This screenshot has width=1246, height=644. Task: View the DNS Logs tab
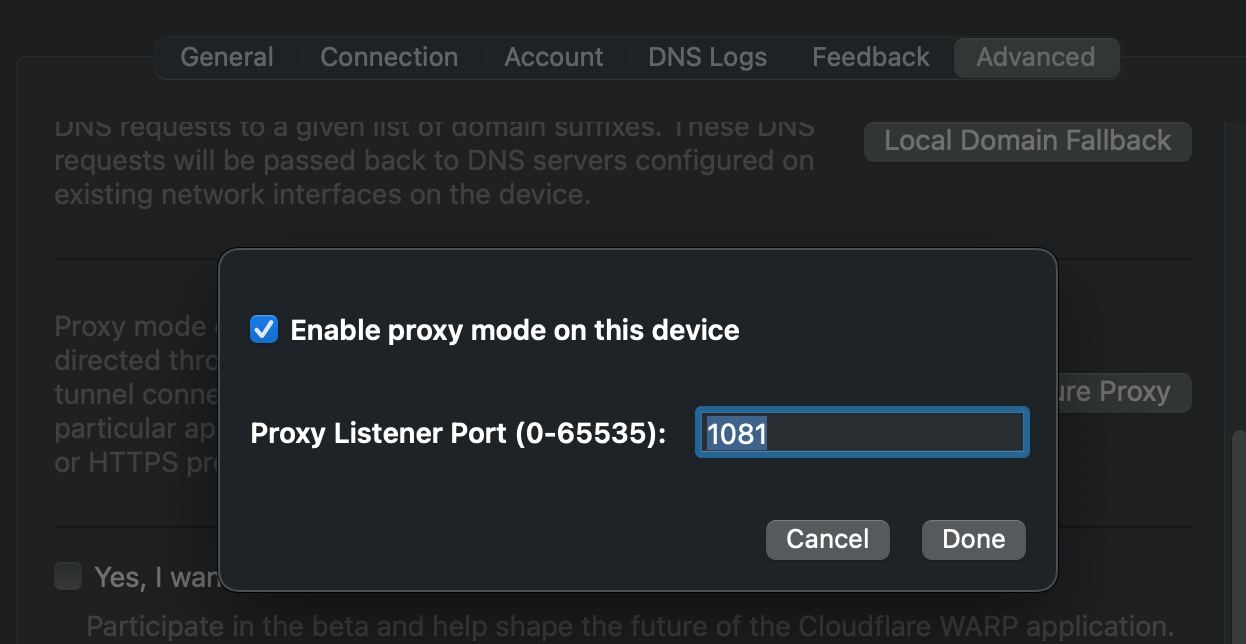[708, 57]
